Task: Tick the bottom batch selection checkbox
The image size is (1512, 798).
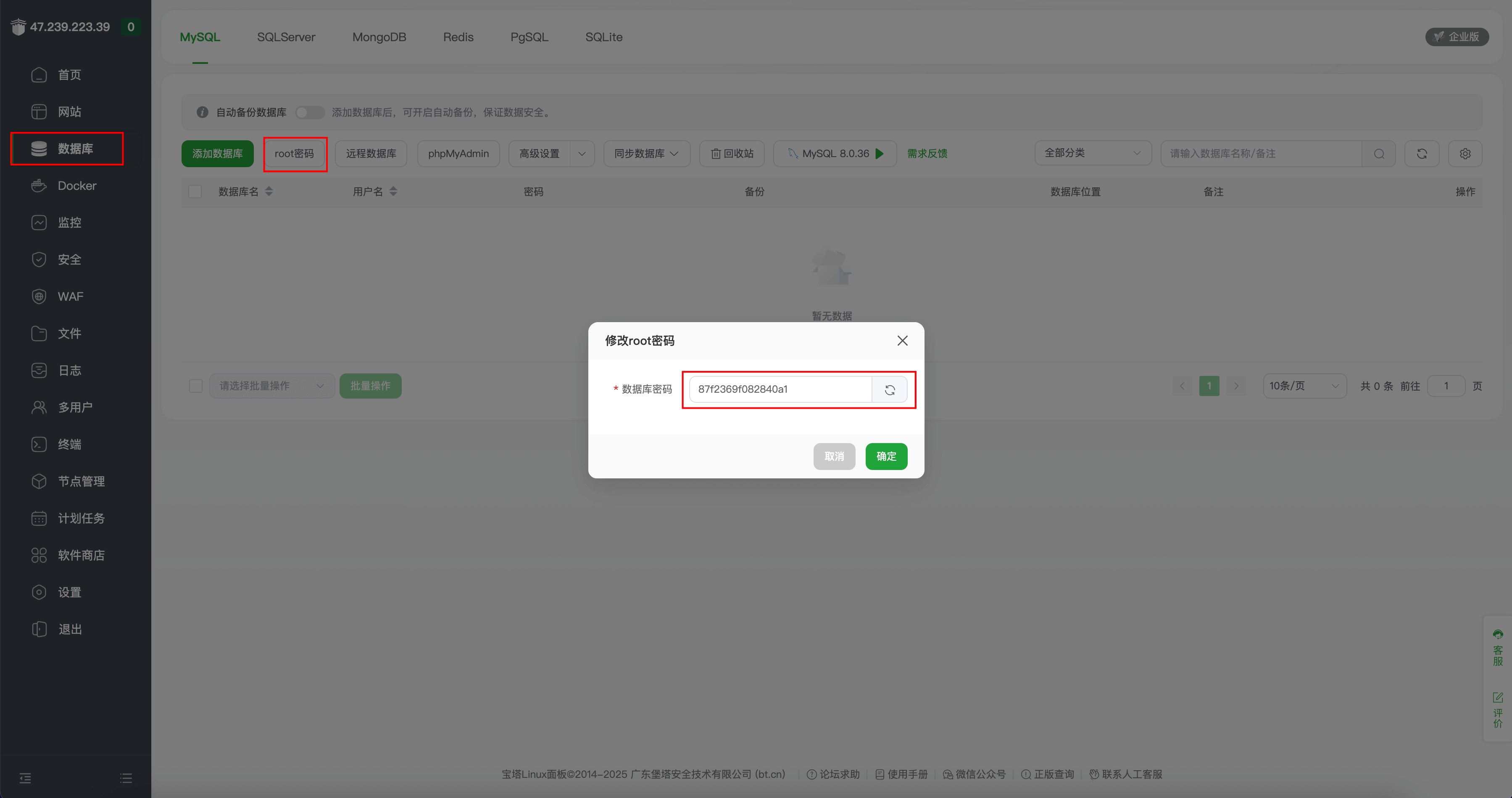Action: (x=196, y=386)
